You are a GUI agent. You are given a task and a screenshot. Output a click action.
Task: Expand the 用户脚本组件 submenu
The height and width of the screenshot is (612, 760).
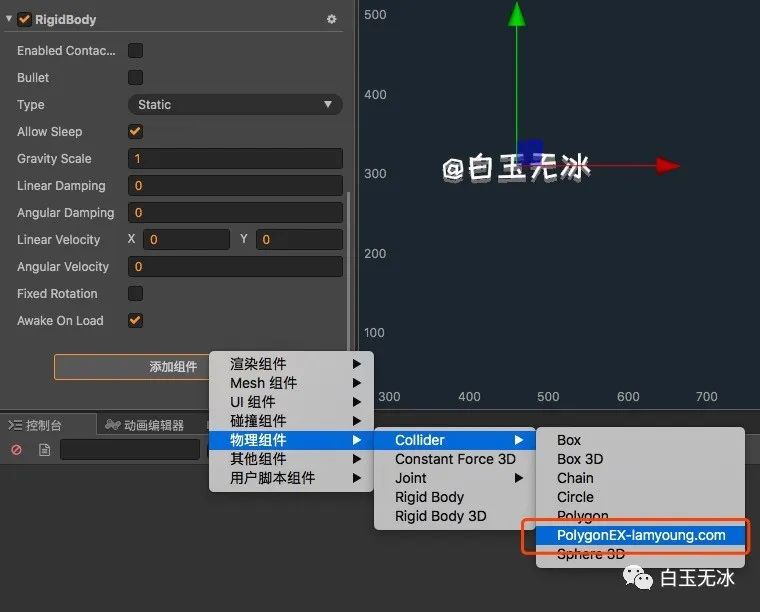[x=291, y=478]
